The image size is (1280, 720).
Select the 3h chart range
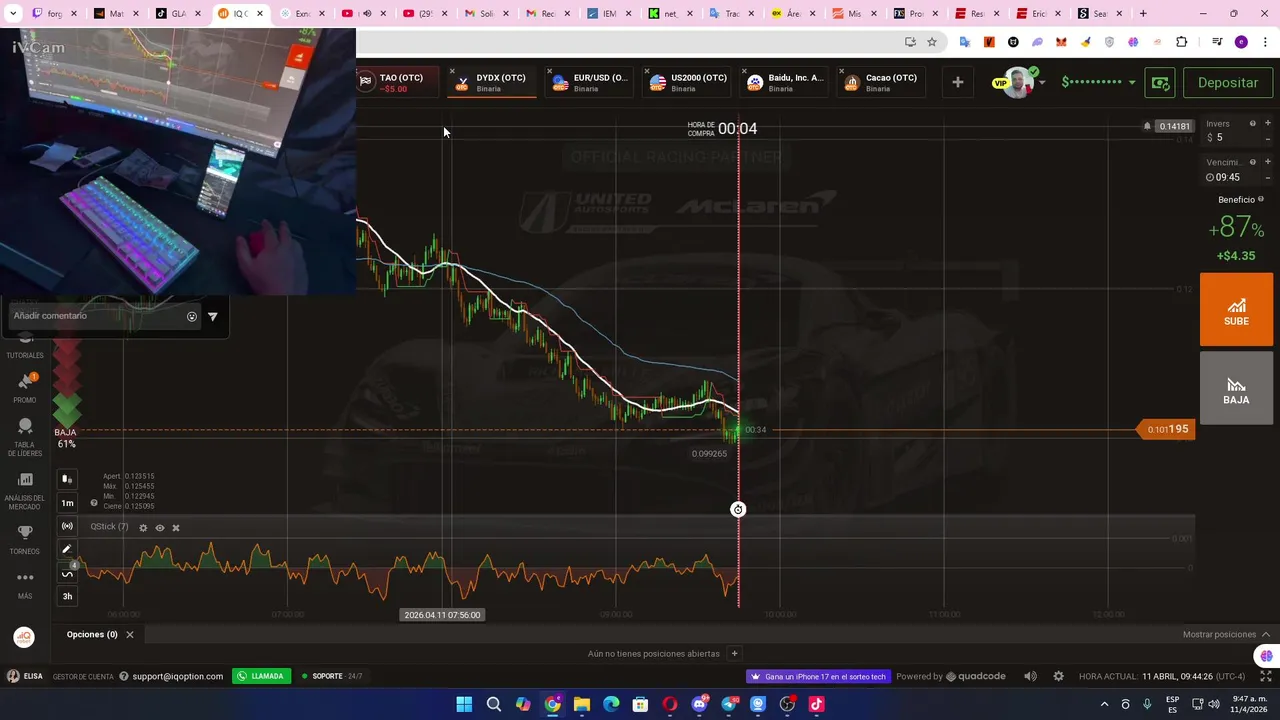point(67,596)
